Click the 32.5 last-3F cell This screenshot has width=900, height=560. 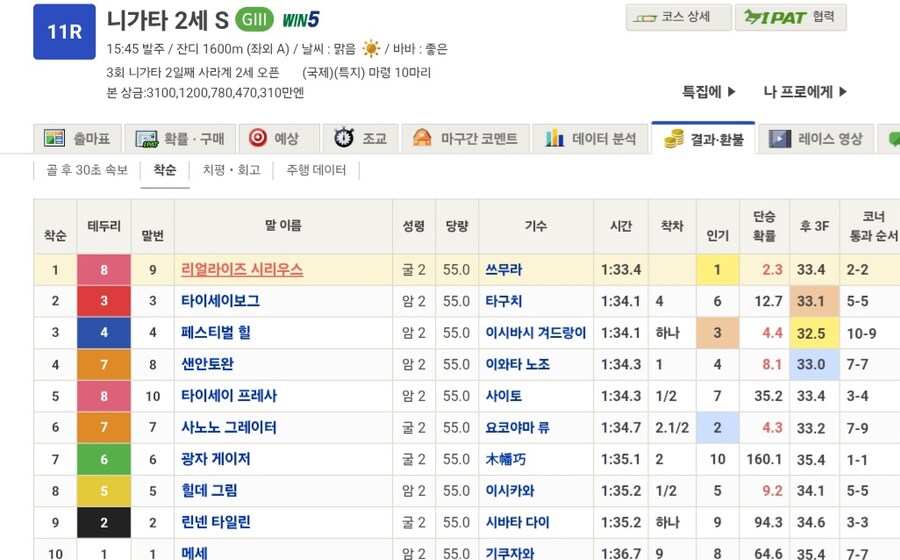coord(814,333)
